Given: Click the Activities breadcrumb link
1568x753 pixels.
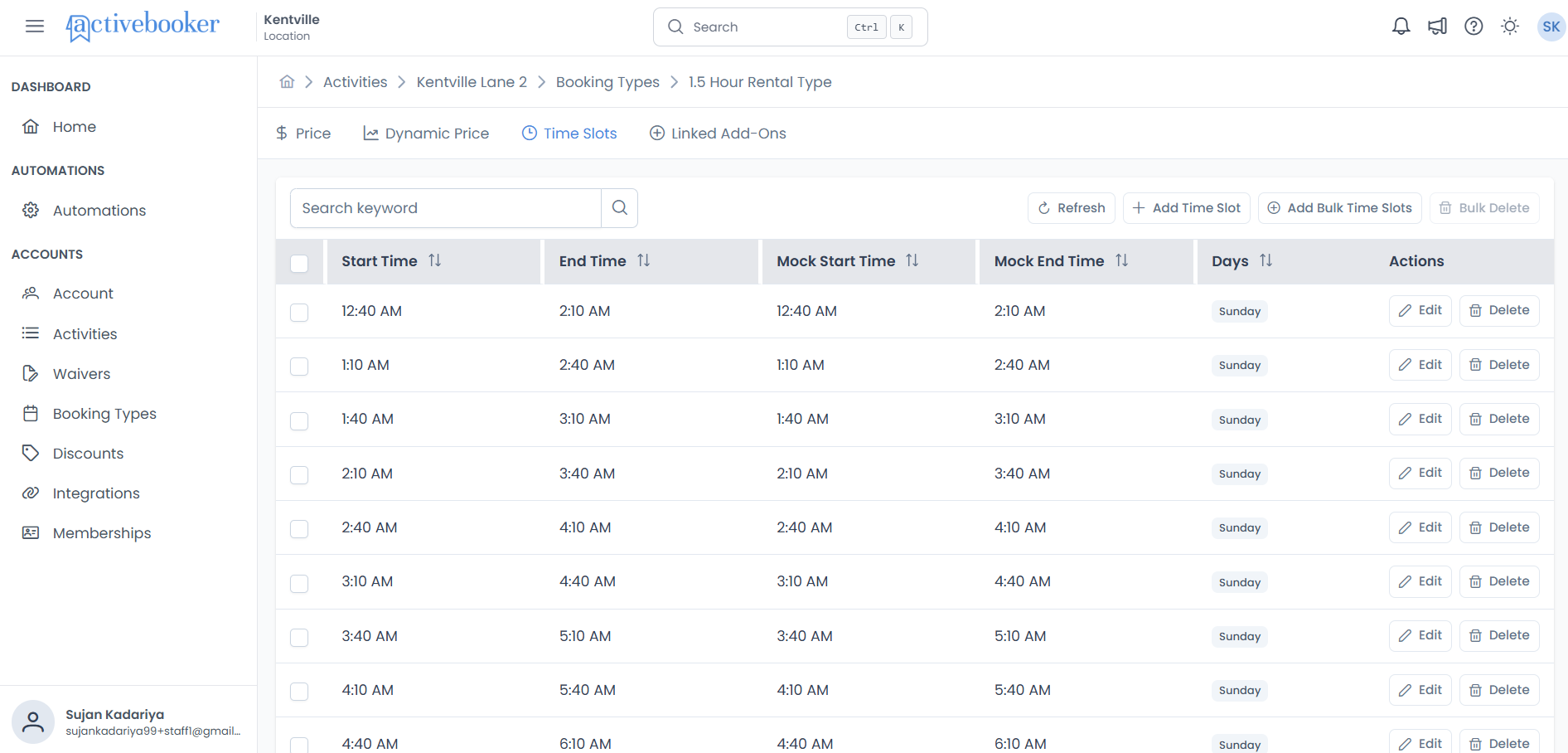Looking at the screenshot, I should tap(355, 82).
